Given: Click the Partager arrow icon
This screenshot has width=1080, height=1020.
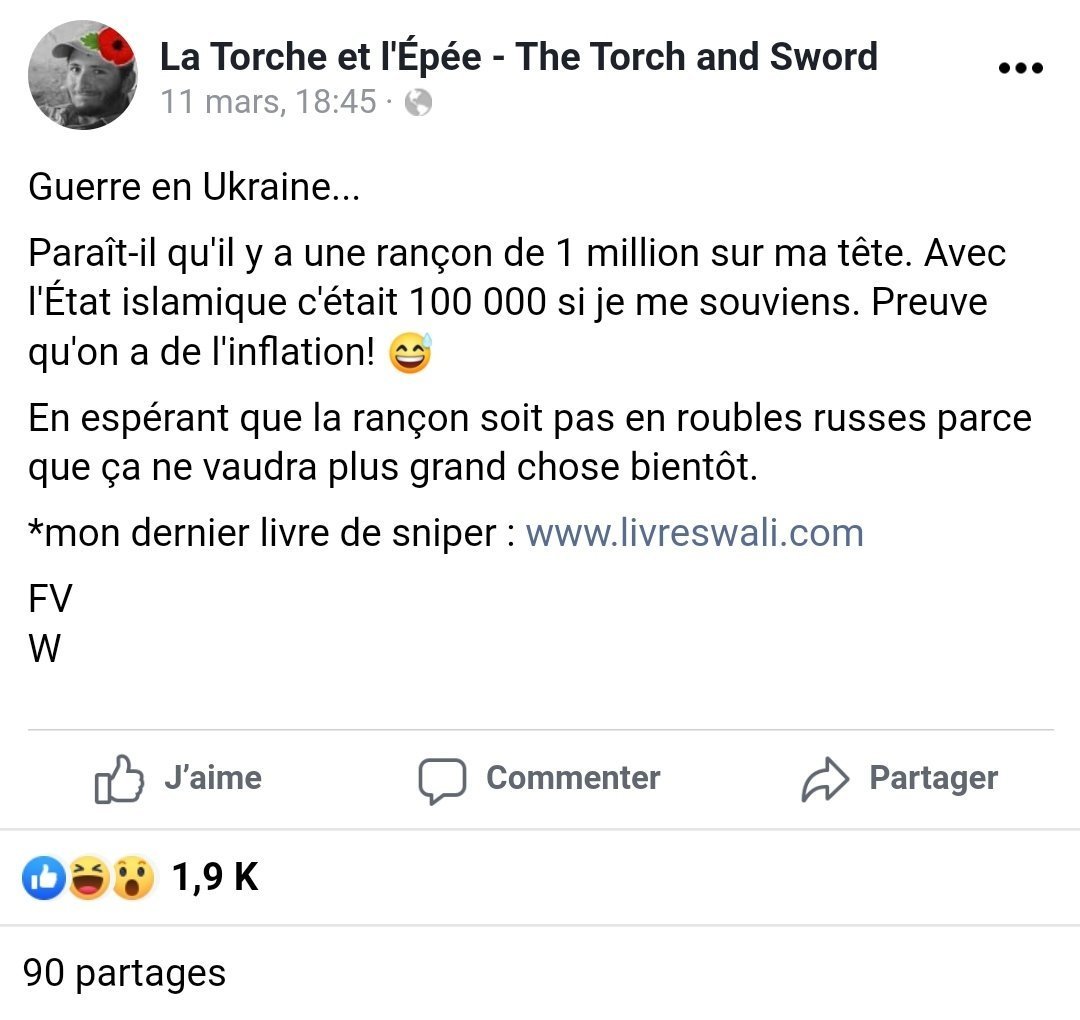Looking at the screenshot, I should click(x=824, y=780).
